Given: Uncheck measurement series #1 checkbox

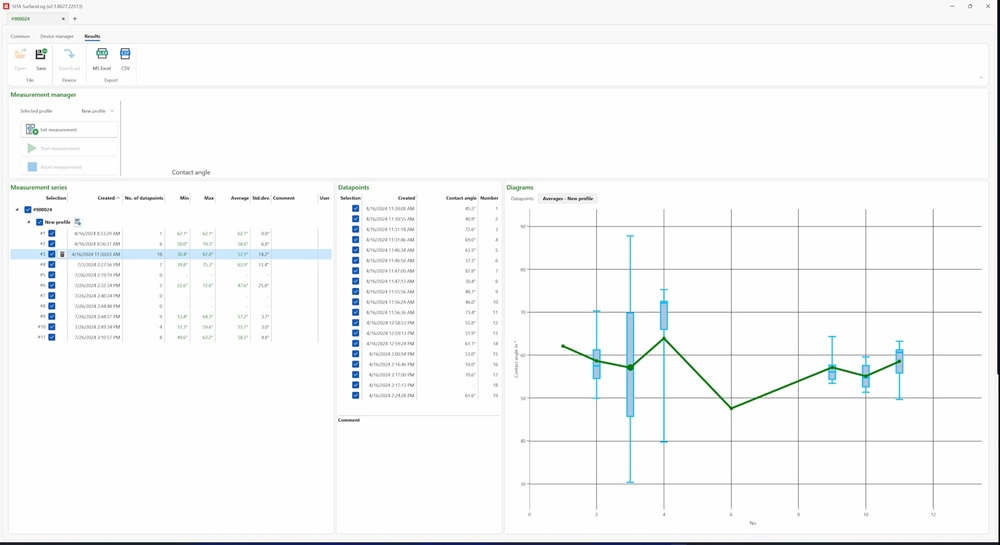Looking at the screenshot, I should click(52, 233).
